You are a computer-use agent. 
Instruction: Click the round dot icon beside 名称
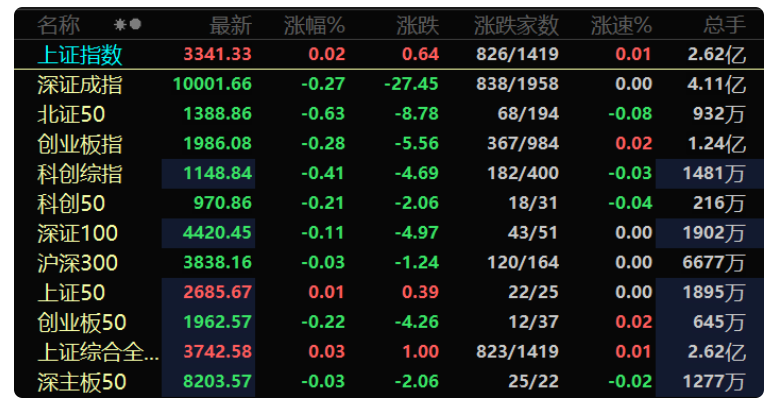point(136,24)
